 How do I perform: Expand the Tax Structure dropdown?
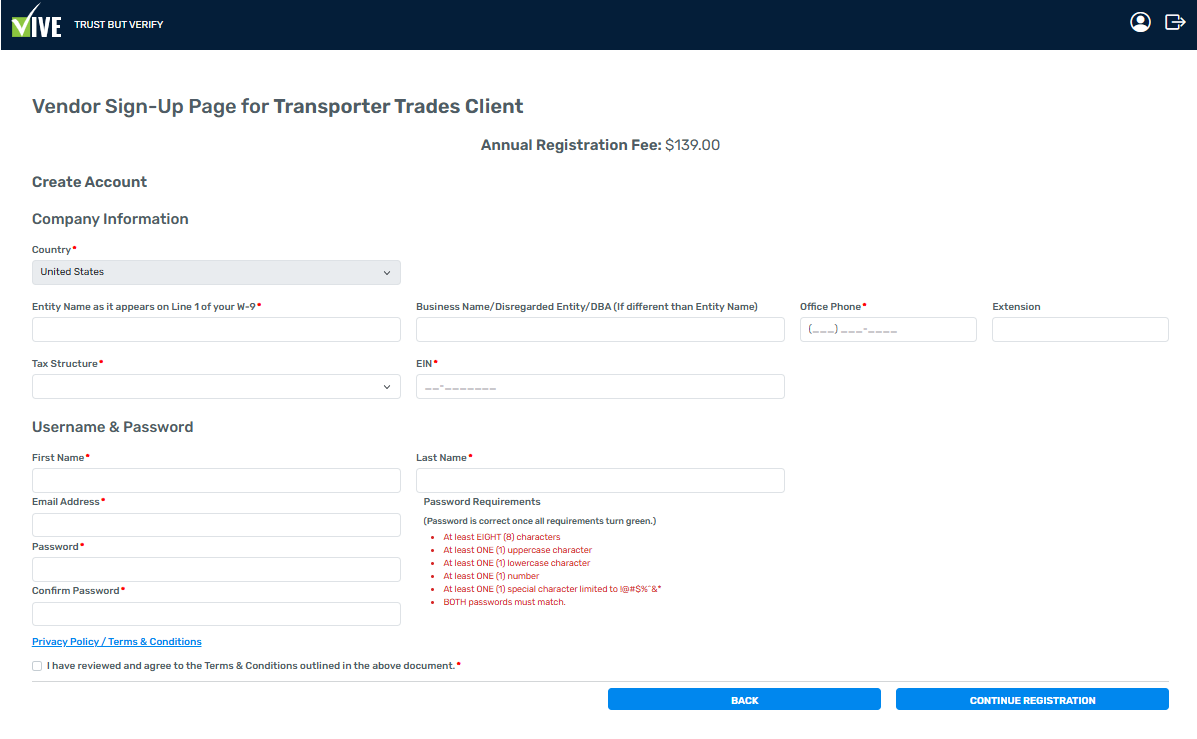click(216, 387)
